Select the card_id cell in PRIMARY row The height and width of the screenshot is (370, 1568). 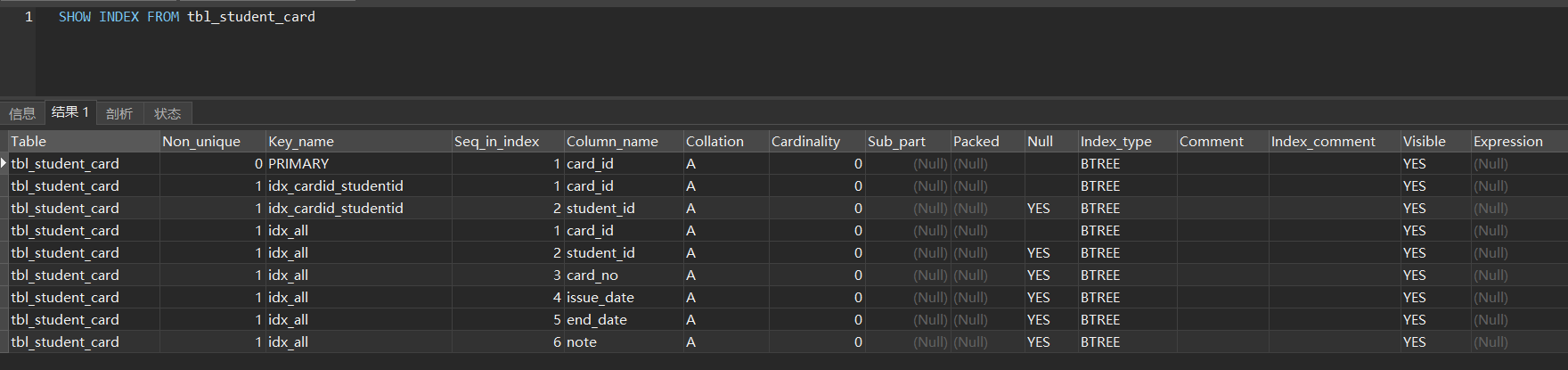pos(624,164)
